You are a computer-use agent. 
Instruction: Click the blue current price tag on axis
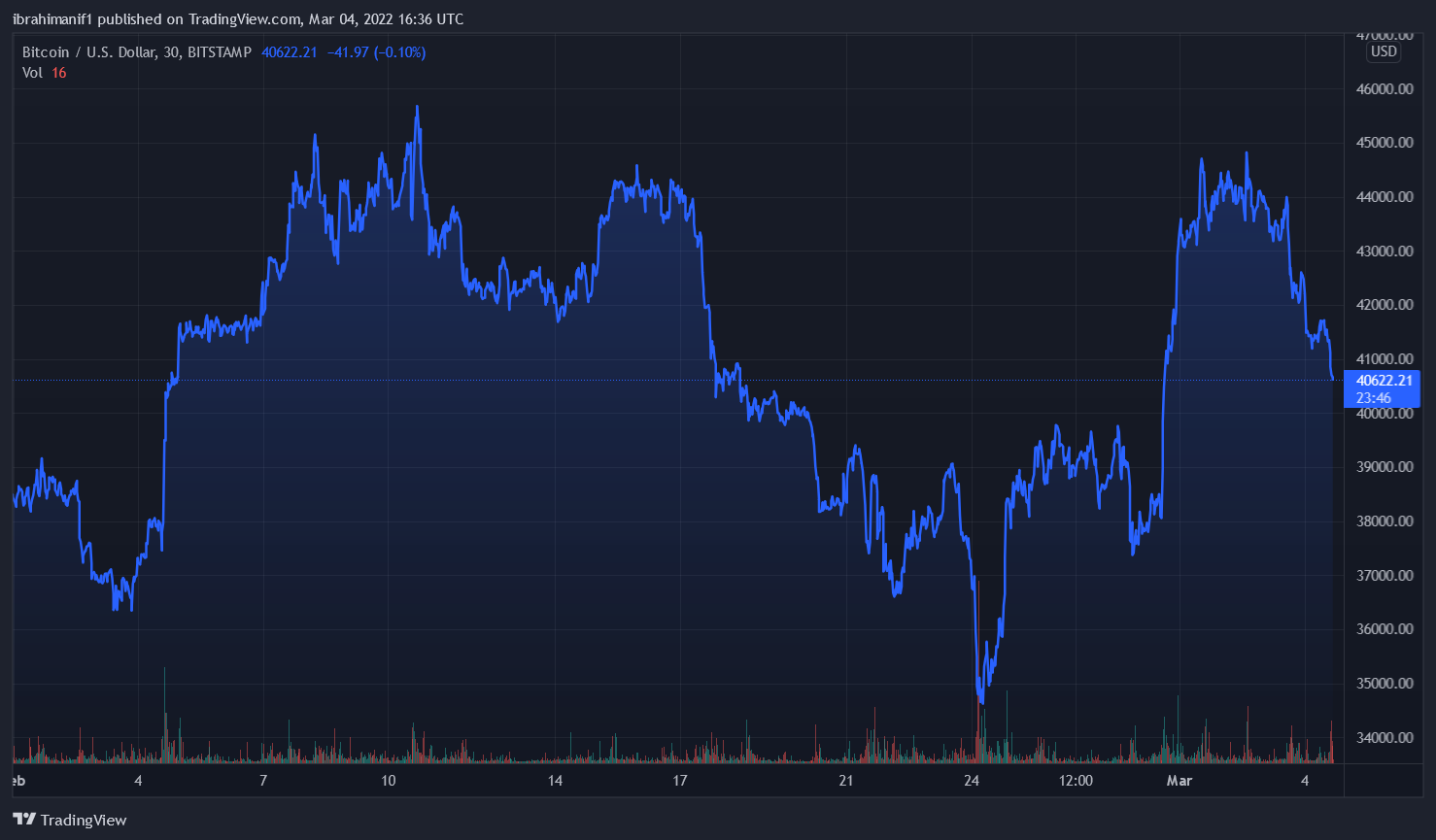1382,388
